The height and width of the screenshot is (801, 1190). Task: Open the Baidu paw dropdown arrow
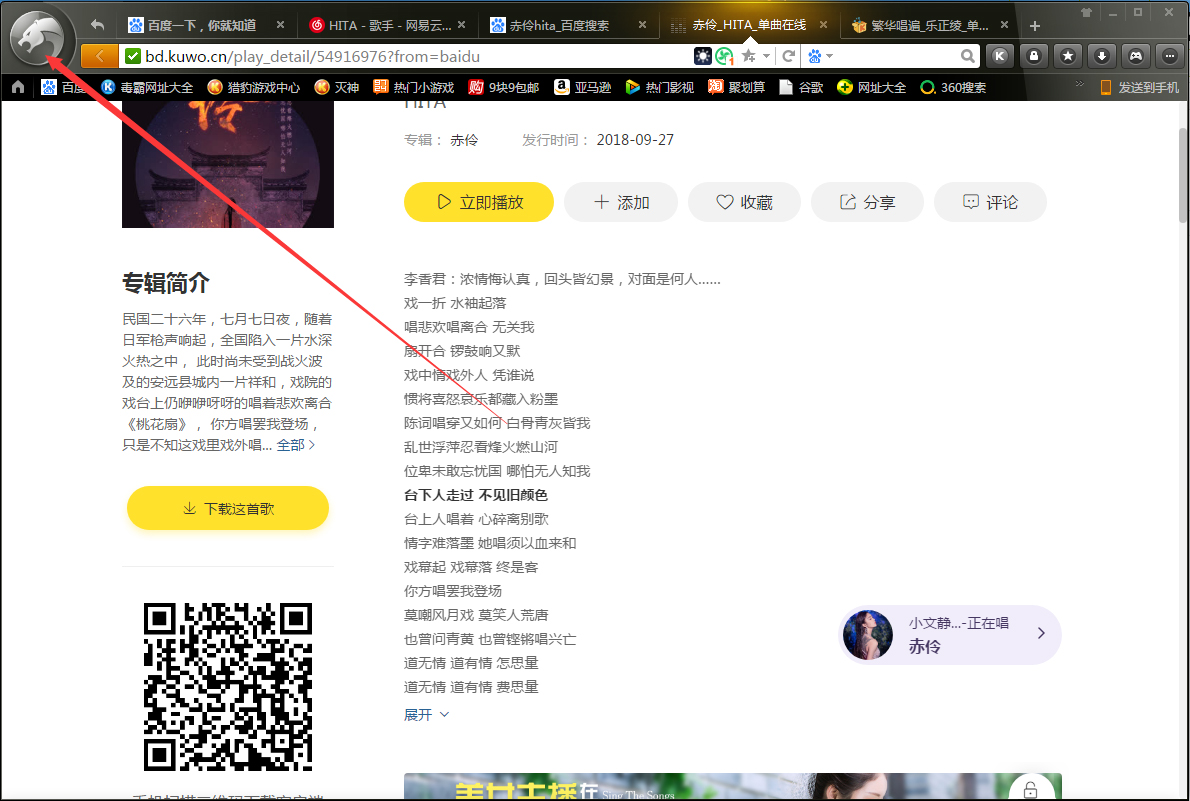pyautogui.click(x=829, y=57)
